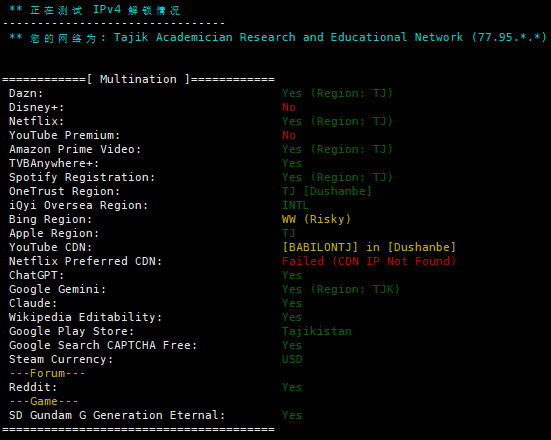Select the 'Yes' result for SD Gundam
Image resolution: width=551 pixels, height=440 pixels.
[292, 415]
